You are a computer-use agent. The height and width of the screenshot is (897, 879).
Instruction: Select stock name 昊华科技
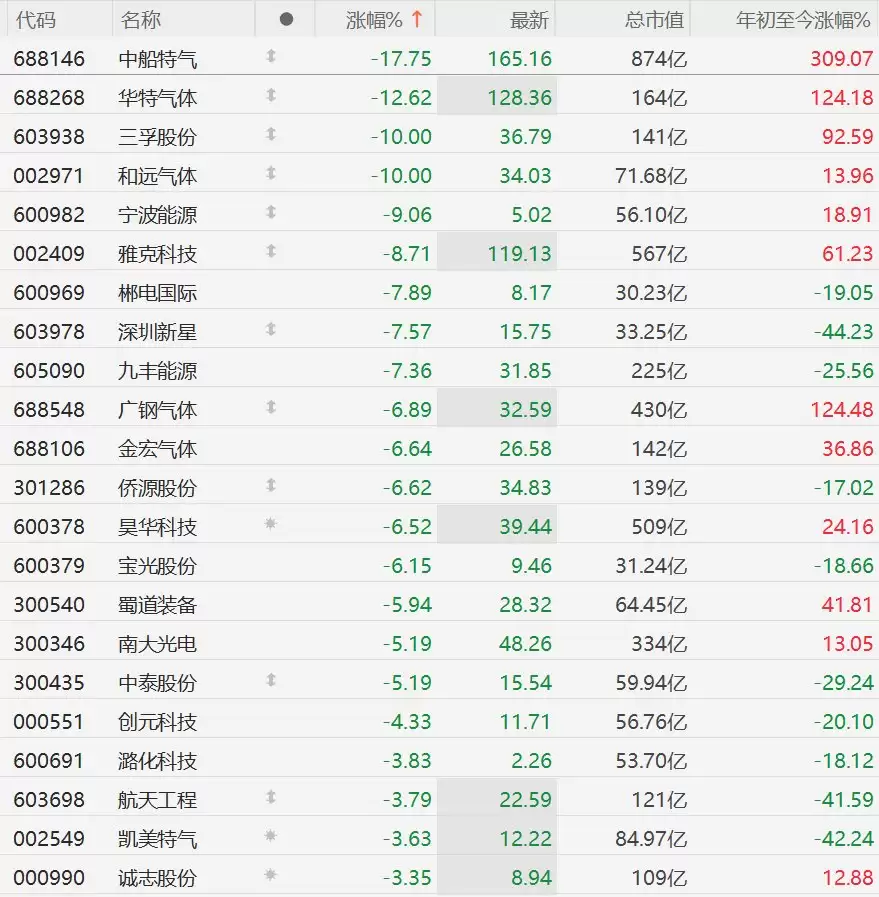[158, 527]
